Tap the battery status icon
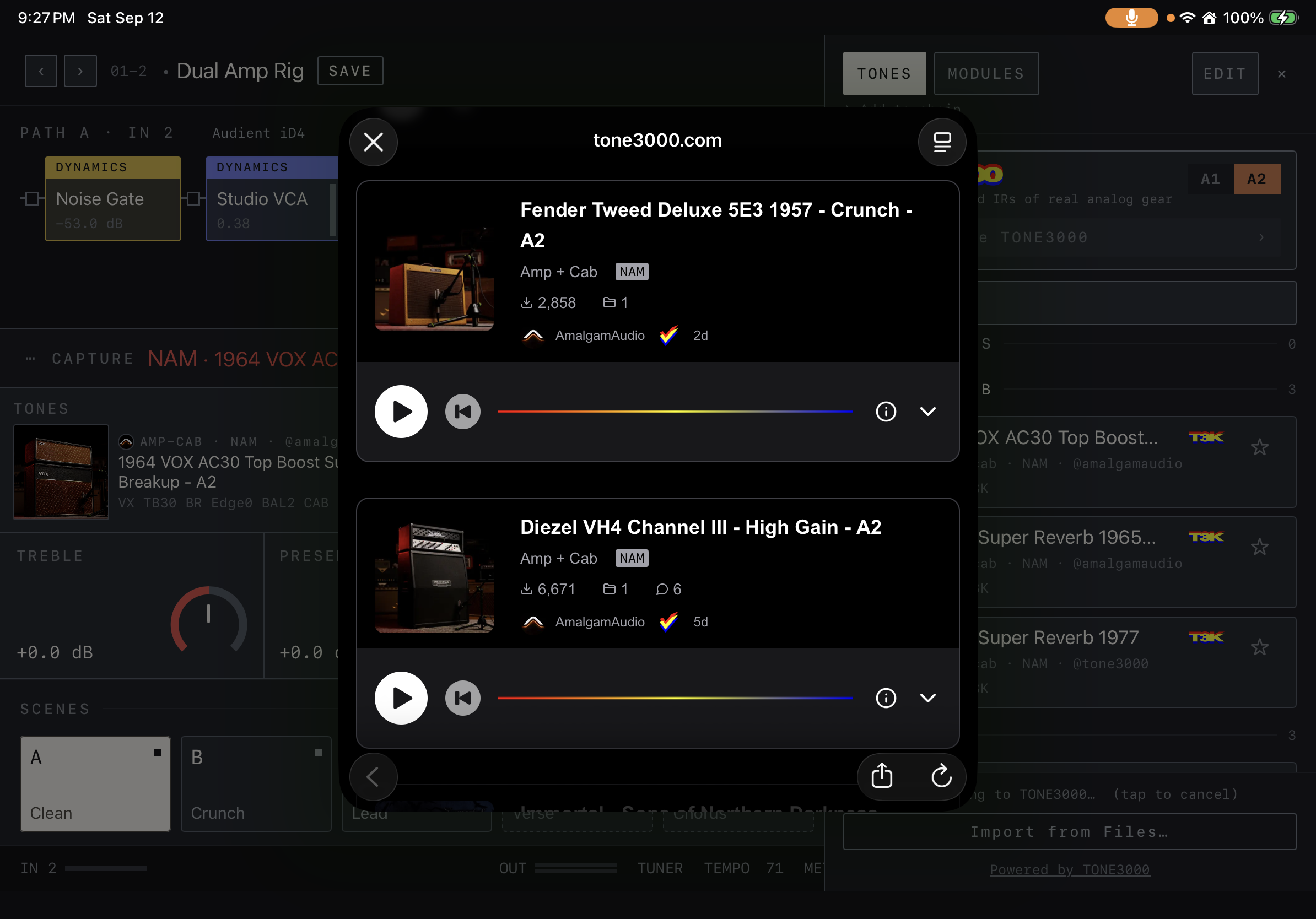This screenshot has width=1316, height=919. [1283, 18]
